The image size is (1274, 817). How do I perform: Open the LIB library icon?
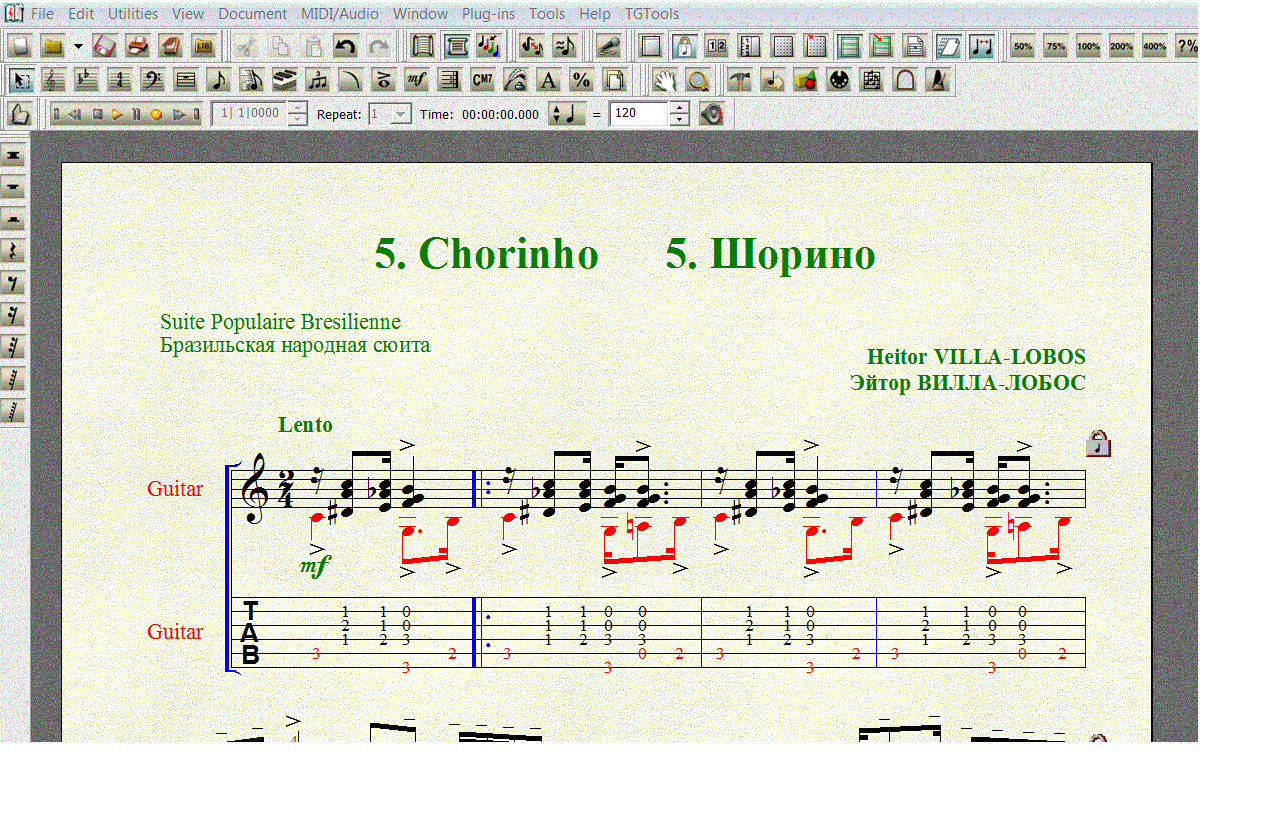point(205,46)
